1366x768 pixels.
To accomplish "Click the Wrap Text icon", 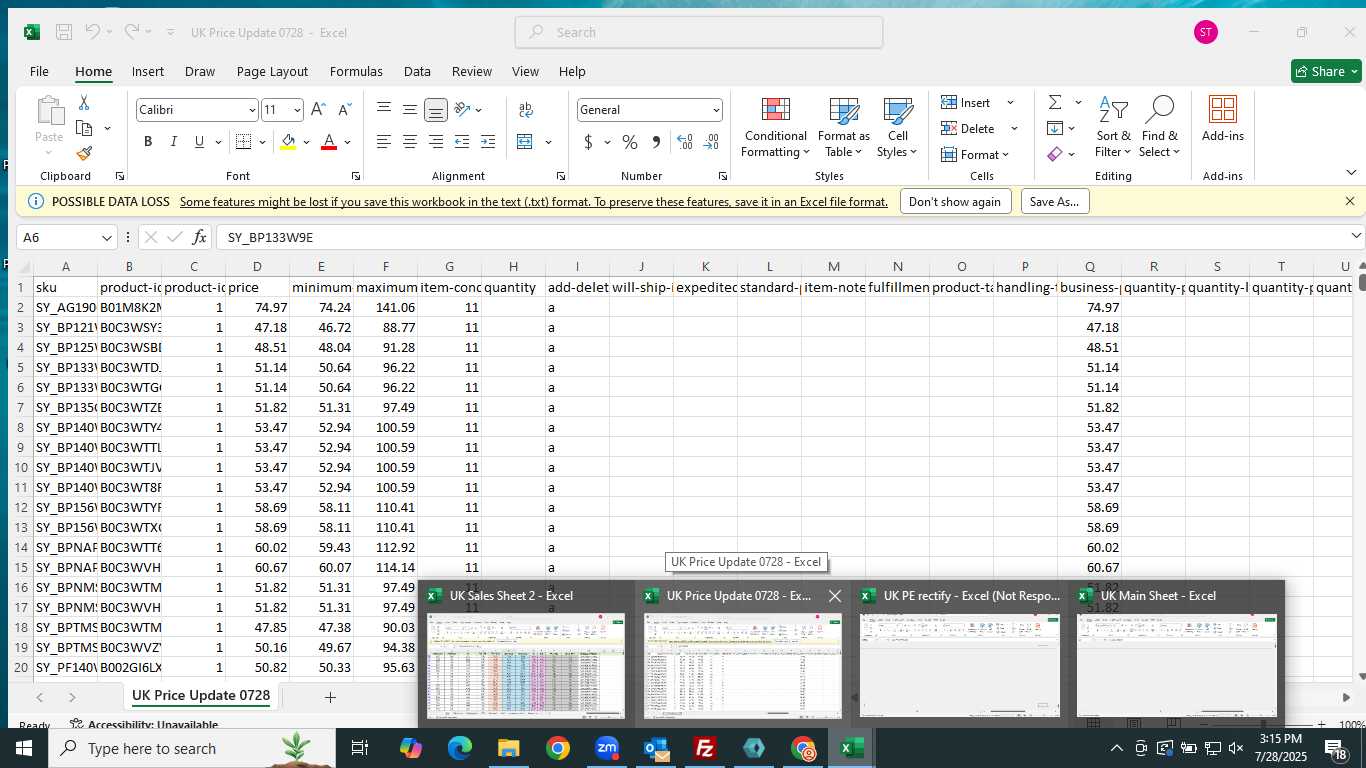I will pyautogui.click(x=526, y=110).
